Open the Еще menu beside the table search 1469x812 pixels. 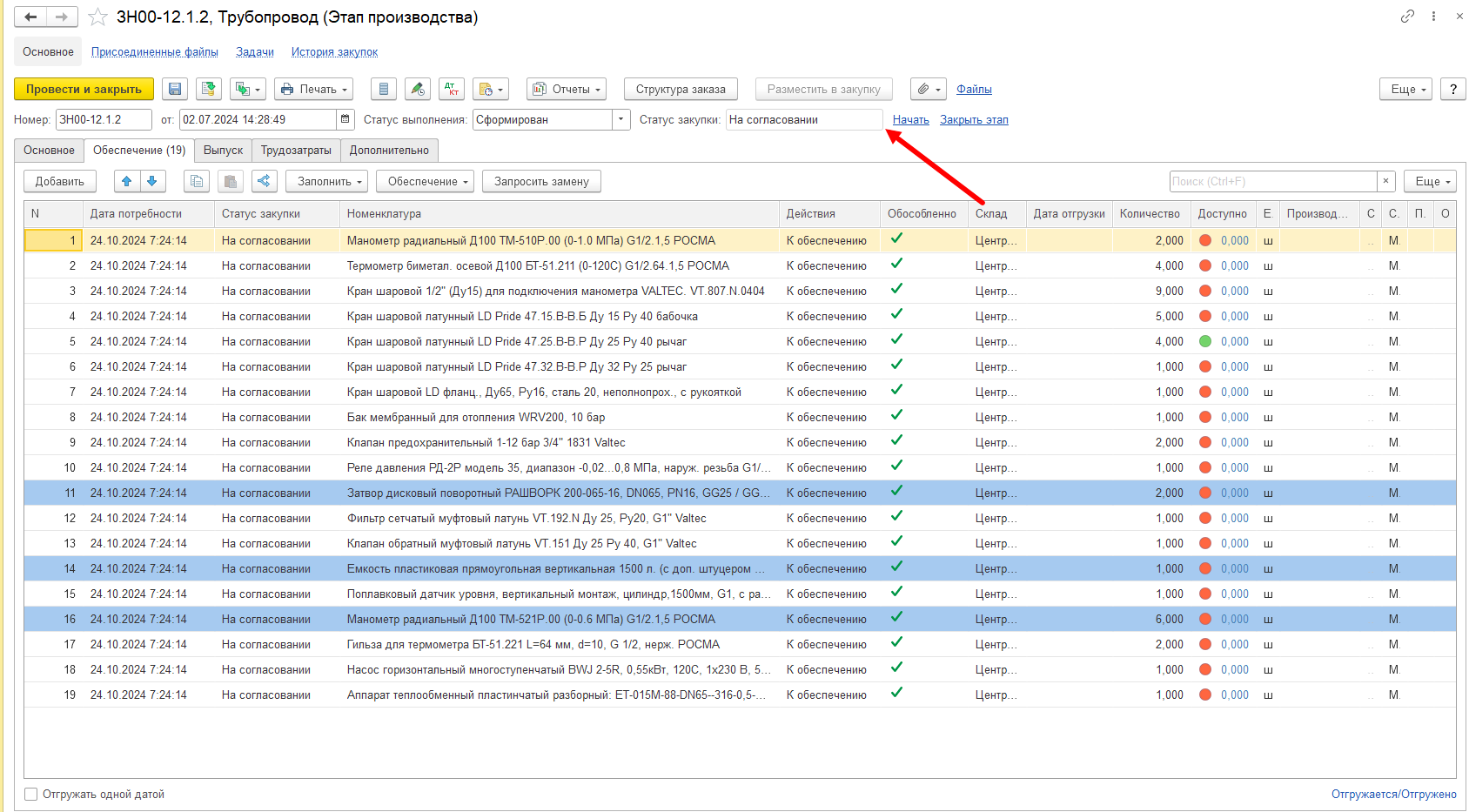[1431, 181]
